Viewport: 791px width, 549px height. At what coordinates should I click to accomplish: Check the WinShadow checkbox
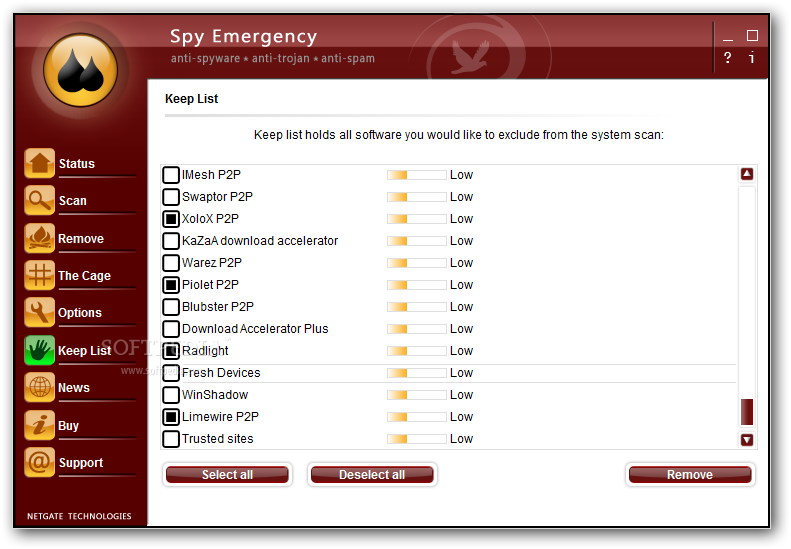coord(171,395)
